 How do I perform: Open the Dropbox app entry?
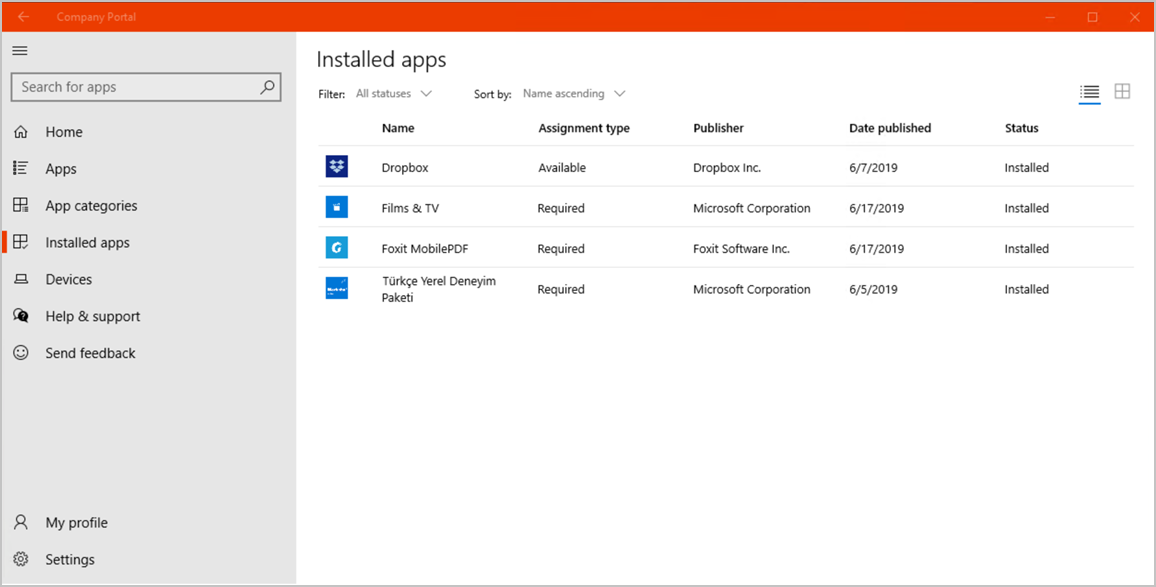click(x=725, y=167)
